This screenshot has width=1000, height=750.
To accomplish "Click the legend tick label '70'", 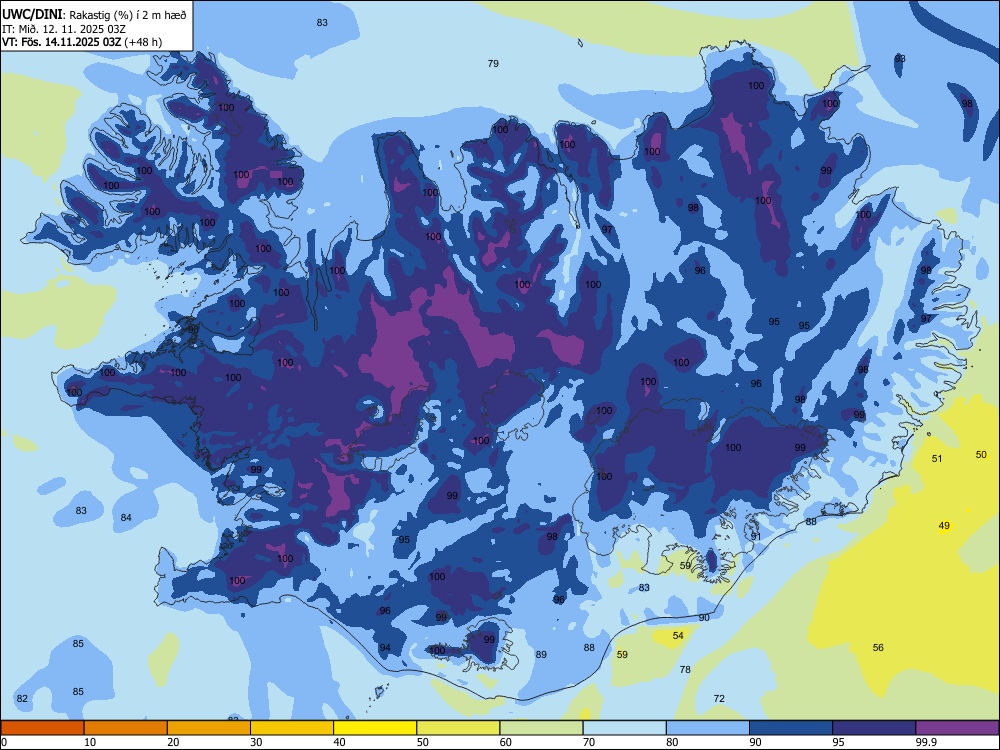I will click(x=589, y=742).
